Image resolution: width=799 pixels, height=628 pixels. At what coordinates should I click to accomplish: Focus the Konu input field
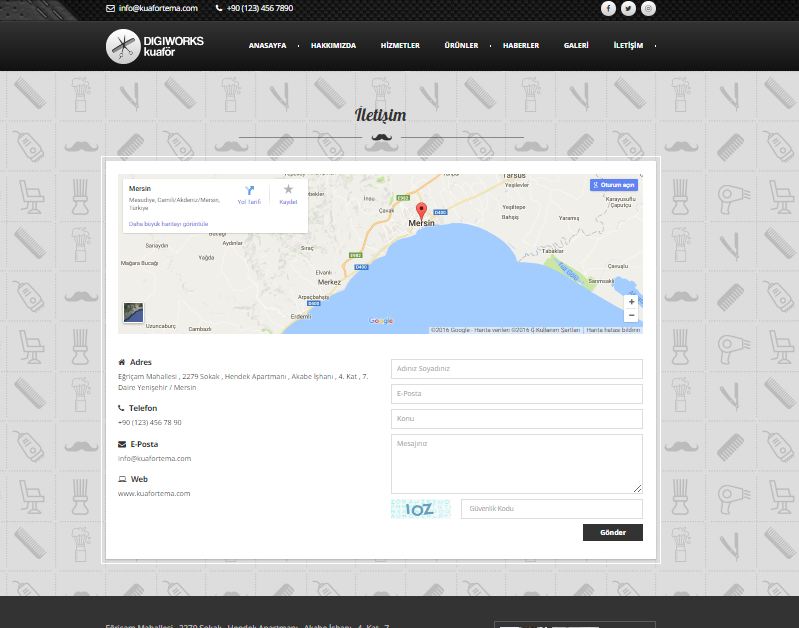coord(517,418)
